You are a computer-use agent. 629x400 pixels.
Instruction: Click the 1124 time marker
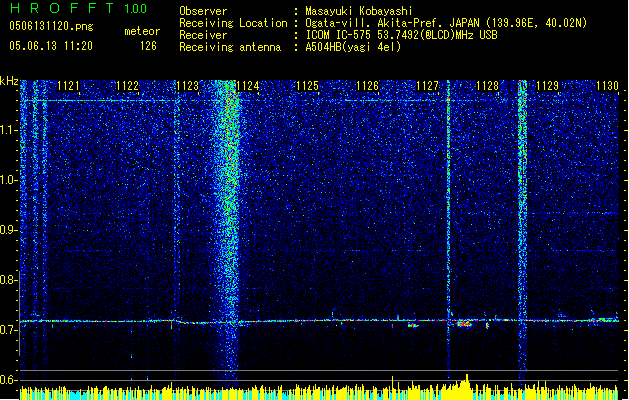(248, 86)
